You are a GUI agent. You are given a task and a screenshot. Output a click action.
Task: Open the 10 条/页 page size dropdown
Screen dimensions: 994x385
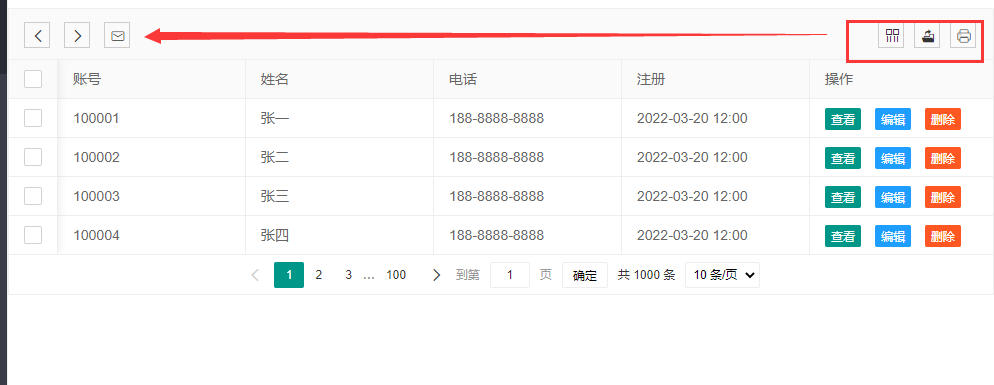pyautogui.click(x=722, y=275)
